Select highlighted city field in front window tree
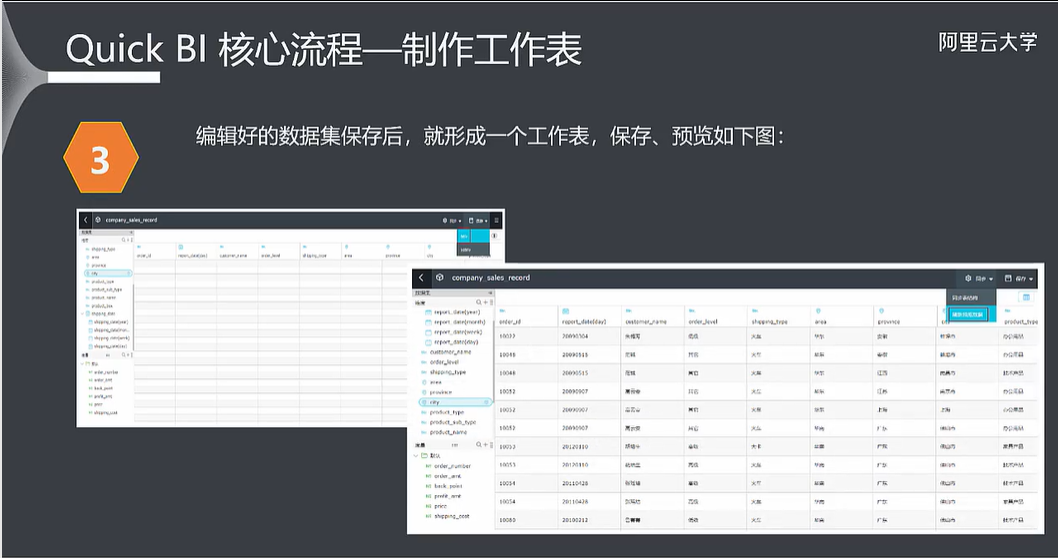 point(454,402)
